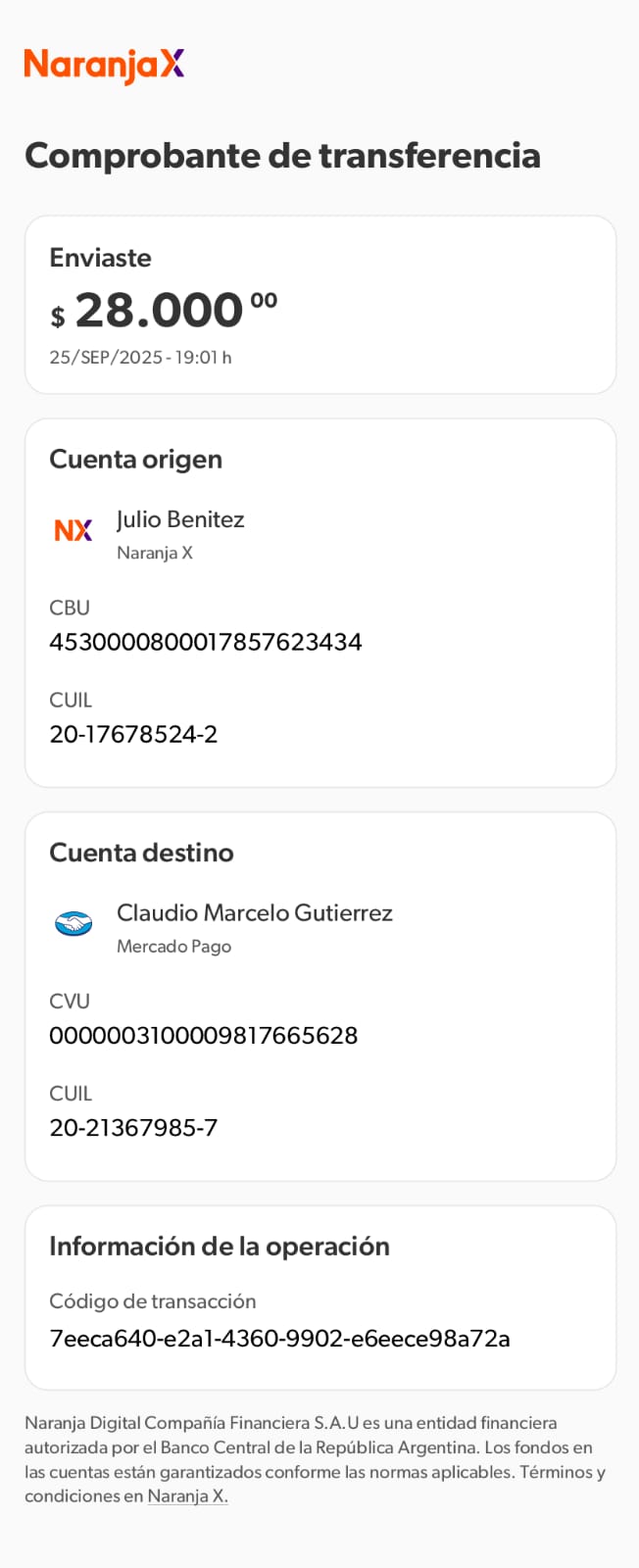Click the Naranja X logo at top
Viewport: 639px width, 1568px height.
[x=104, y=65]
